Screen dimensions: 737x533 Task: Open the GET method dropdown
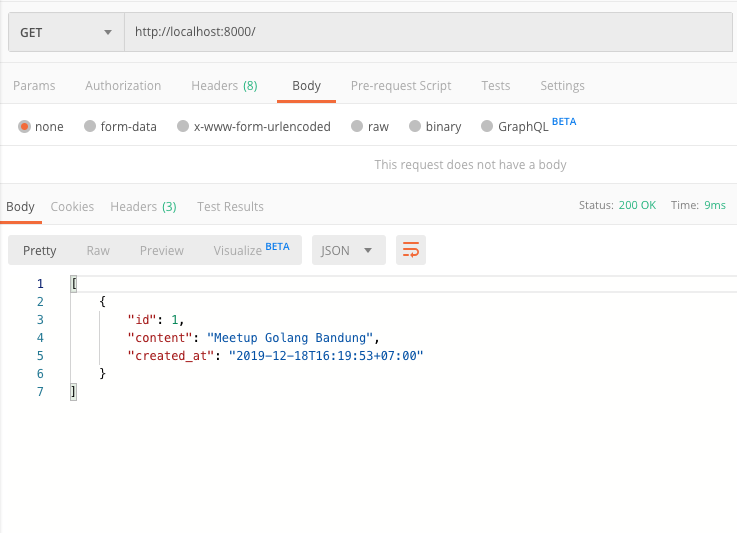pyautogui.click(x=66, y=32)
